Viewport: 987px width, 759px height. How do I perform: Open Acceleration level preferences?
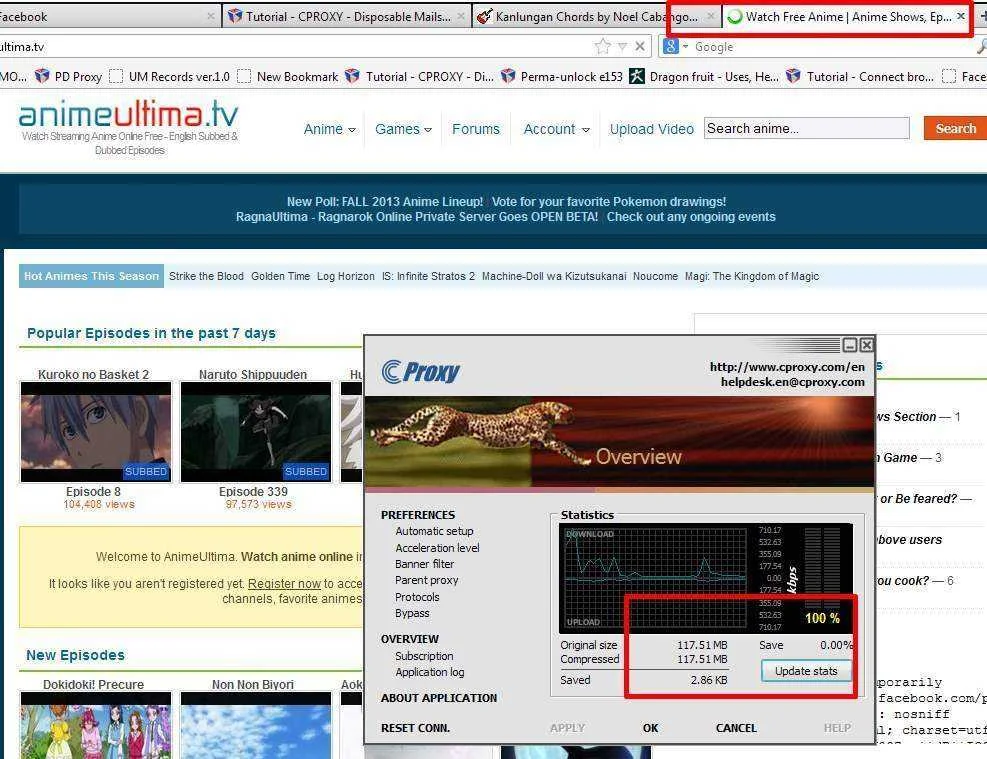437,548
